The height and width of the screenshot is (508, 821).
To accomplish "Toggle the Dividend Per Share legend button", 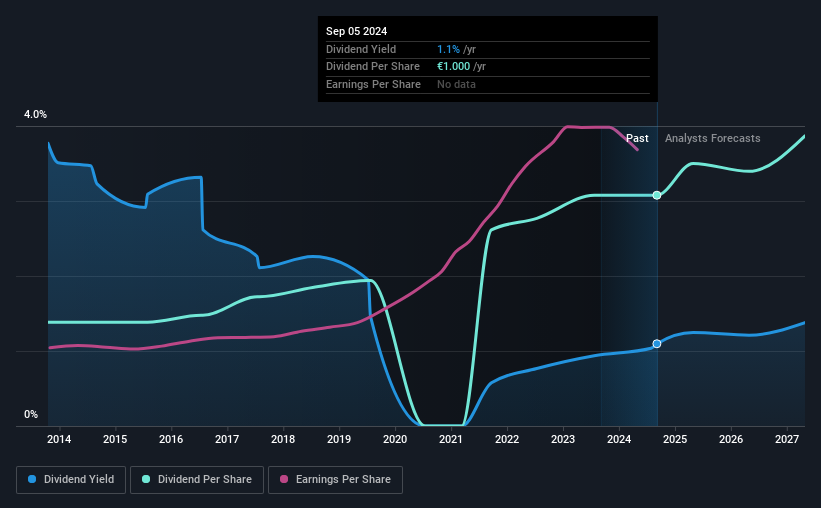I will tap(197, 480).
